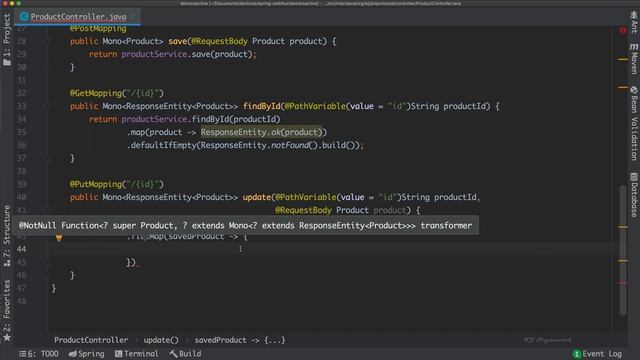Click the red error indicator icon
Screen dimensions: 640x360
[x=622, y=30]
